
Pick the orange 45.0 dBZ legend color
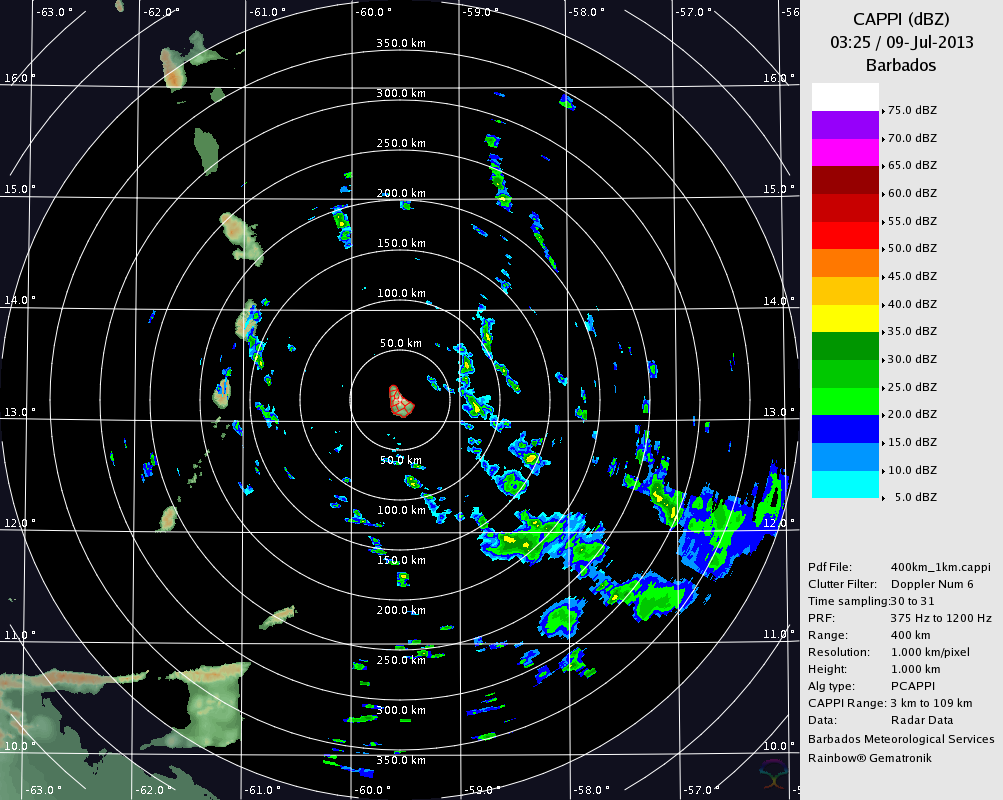845,263
